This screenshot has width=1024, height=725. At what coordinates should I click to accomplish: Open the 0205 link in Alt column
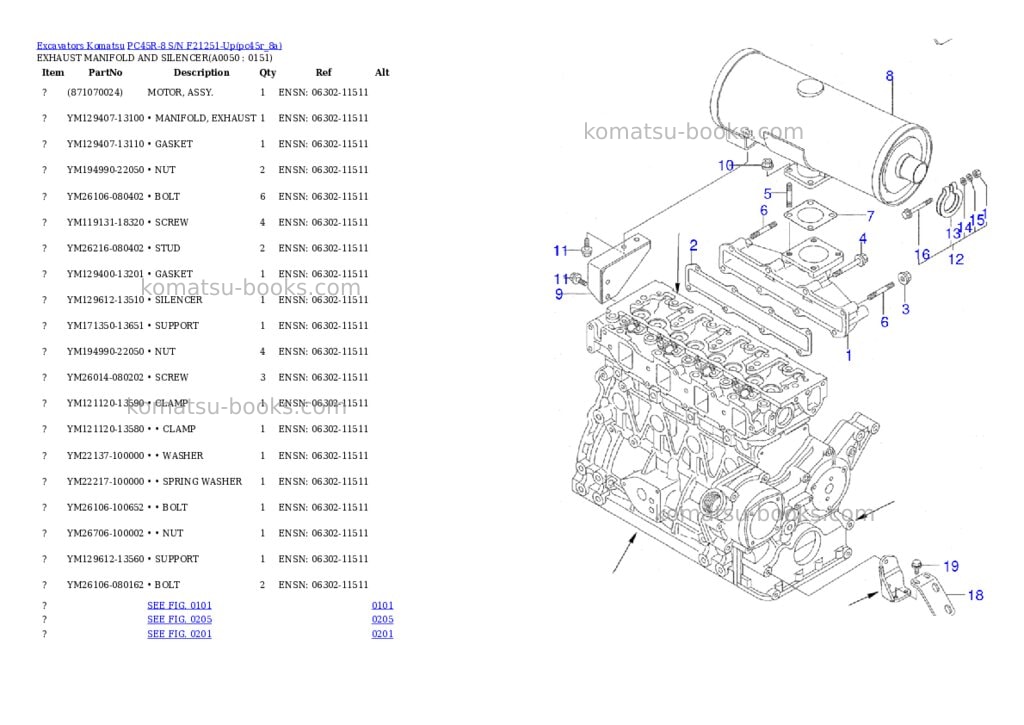383,619
